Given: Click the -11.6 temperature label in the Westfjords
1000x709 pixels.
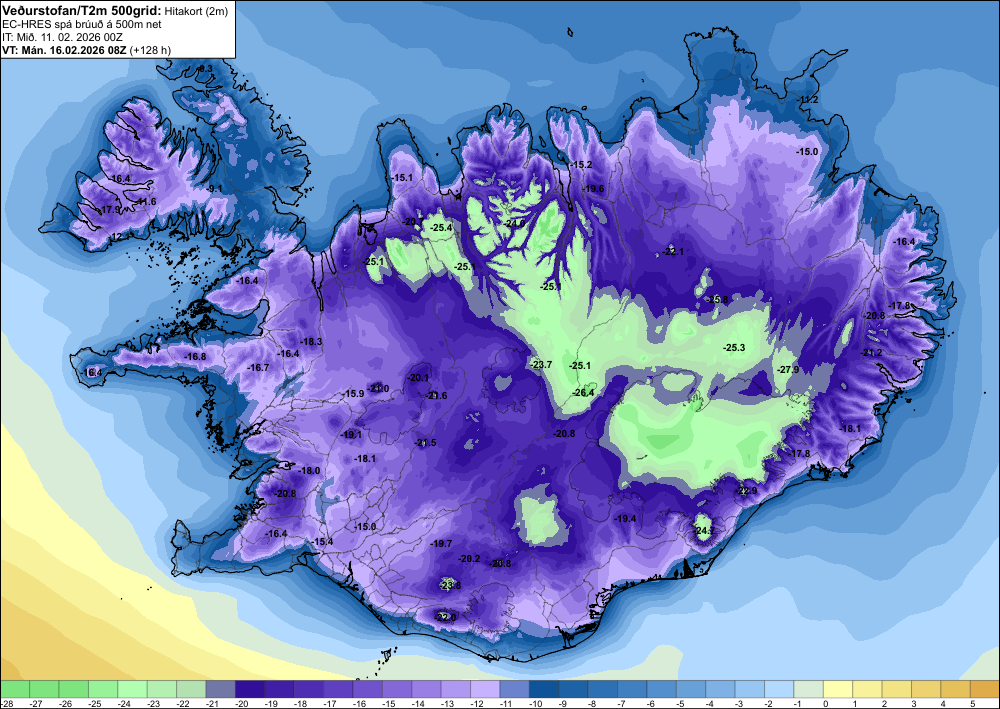Looking at the screenshot, I should tap(145, 201).
